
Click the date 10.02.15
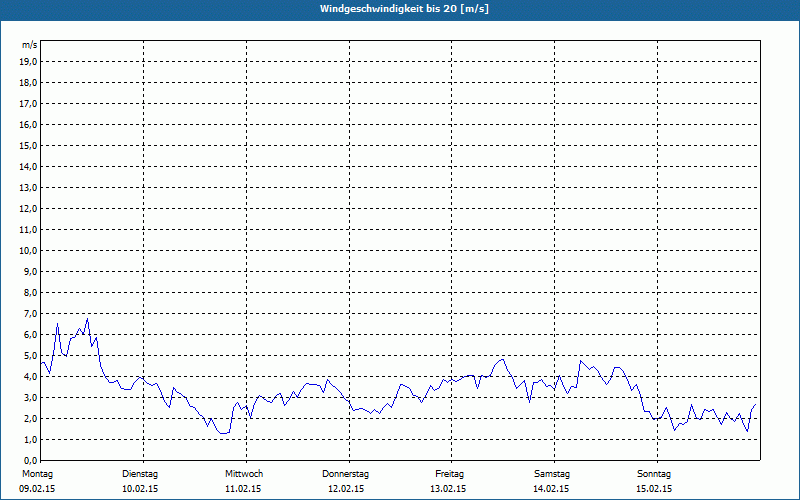tap(140, 489)
